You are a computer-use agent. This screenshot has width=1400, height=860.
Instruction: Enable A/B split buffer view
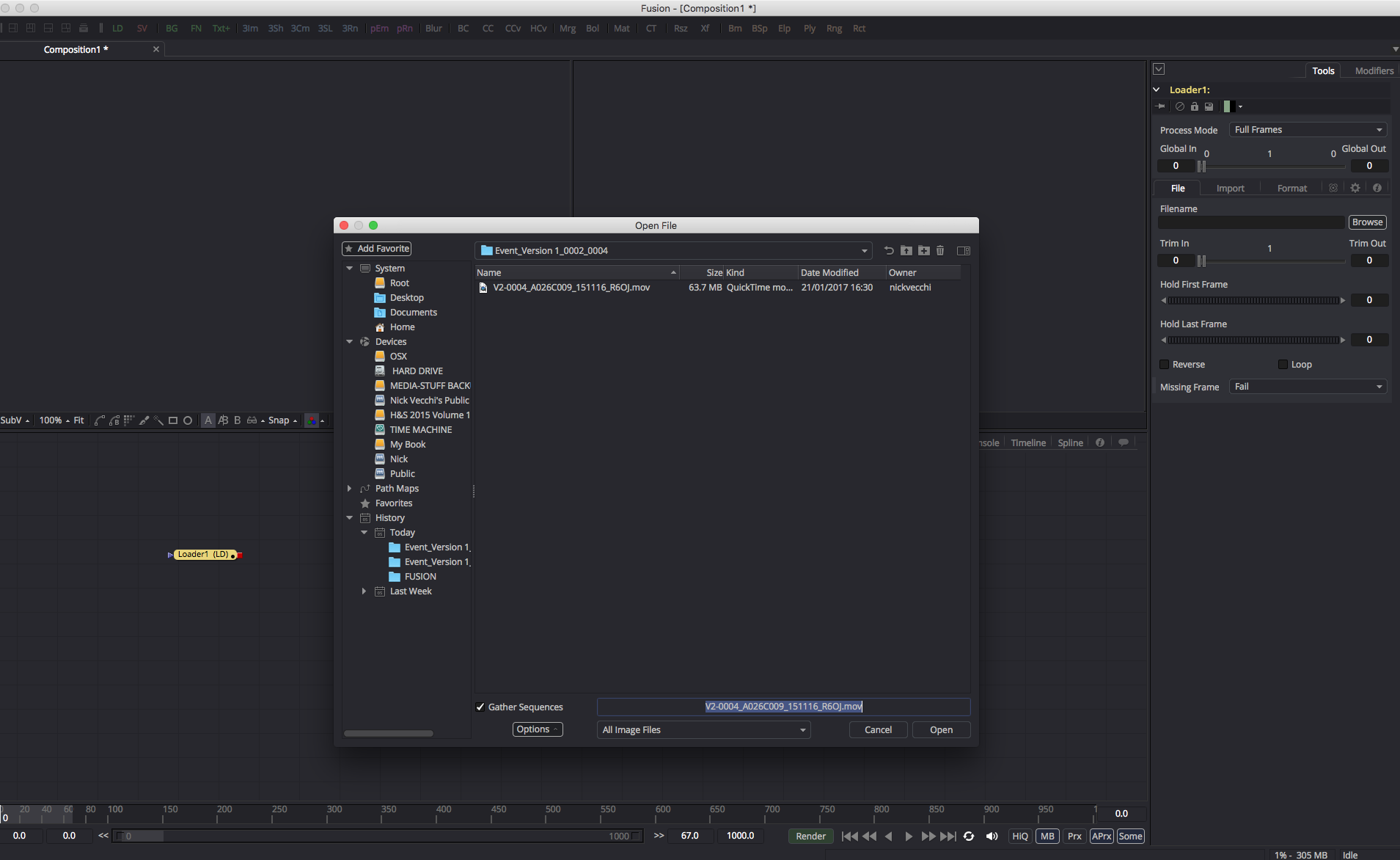223,420
